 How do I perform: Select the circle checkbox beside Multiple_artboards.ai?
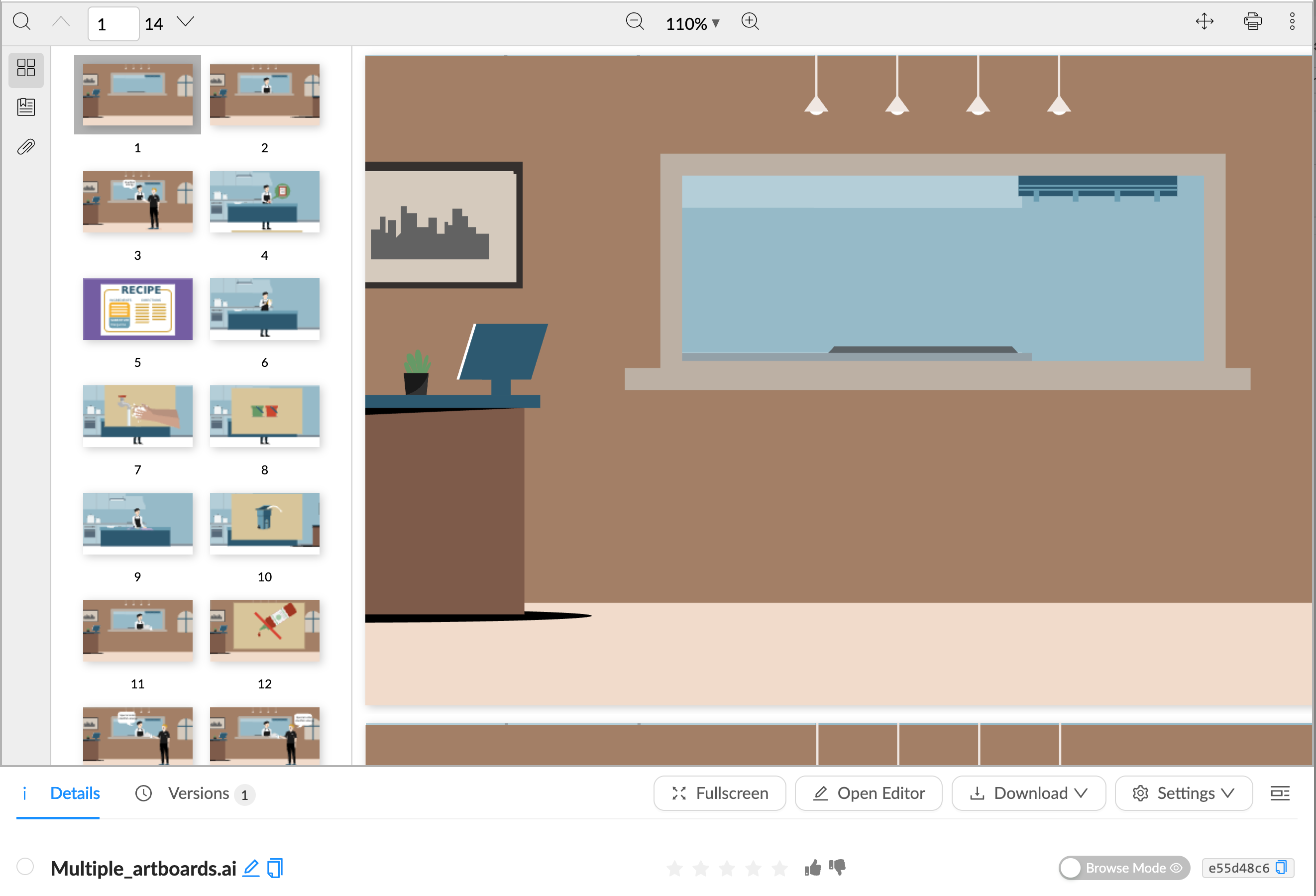[x=25, y=867]
